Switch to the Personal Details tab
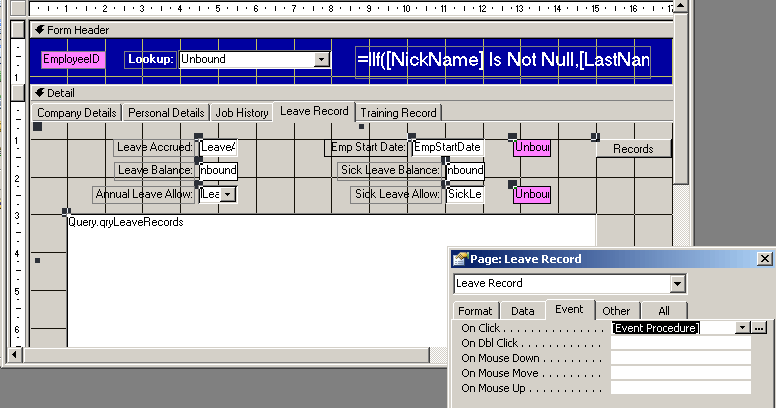The image size is (776, 408). click(166, 113)
